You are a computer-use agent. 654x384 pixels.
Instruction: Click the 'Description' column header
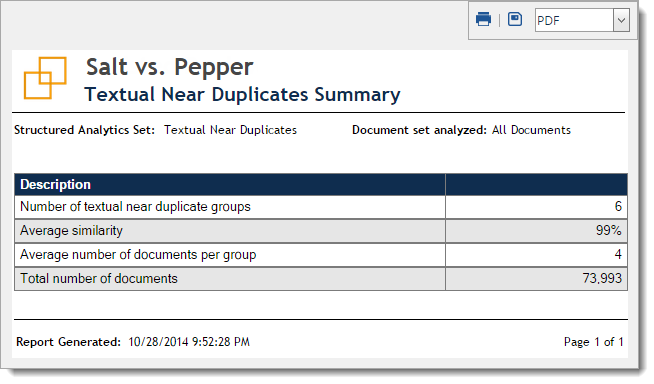(x=55, y=184)
